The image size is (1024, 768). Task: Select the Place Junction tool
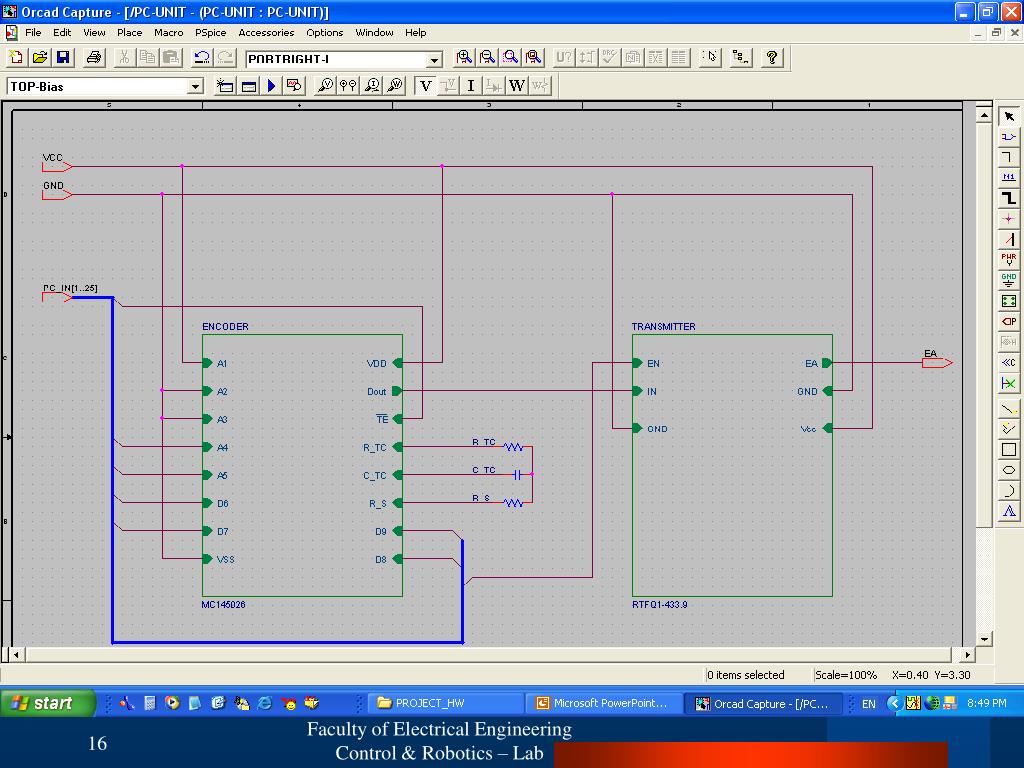coord(1009,218)
